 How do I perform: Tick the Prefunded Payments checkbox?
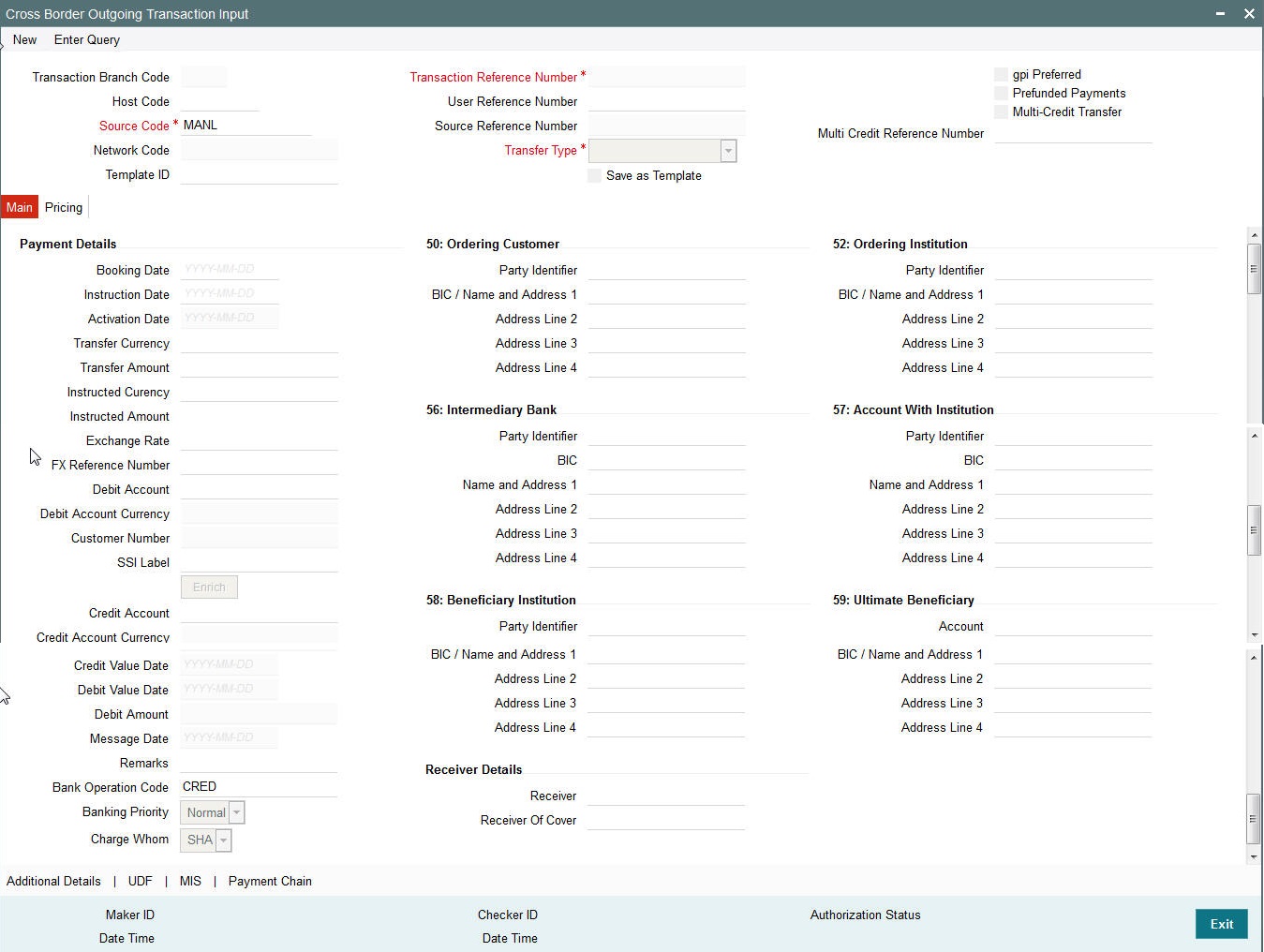coord(1001,93)
